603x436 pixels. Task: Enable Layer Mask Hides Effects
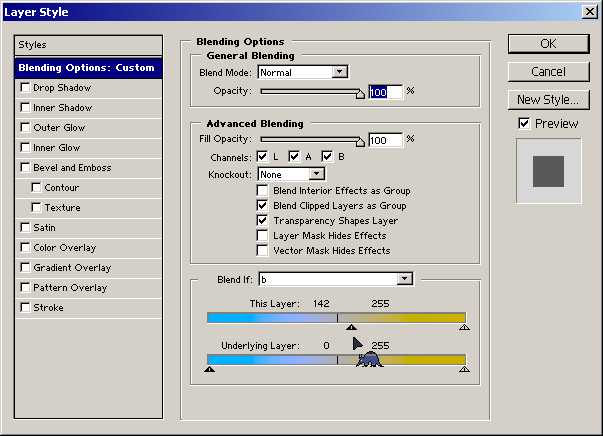pyautogui.click(x=263, y=235)
